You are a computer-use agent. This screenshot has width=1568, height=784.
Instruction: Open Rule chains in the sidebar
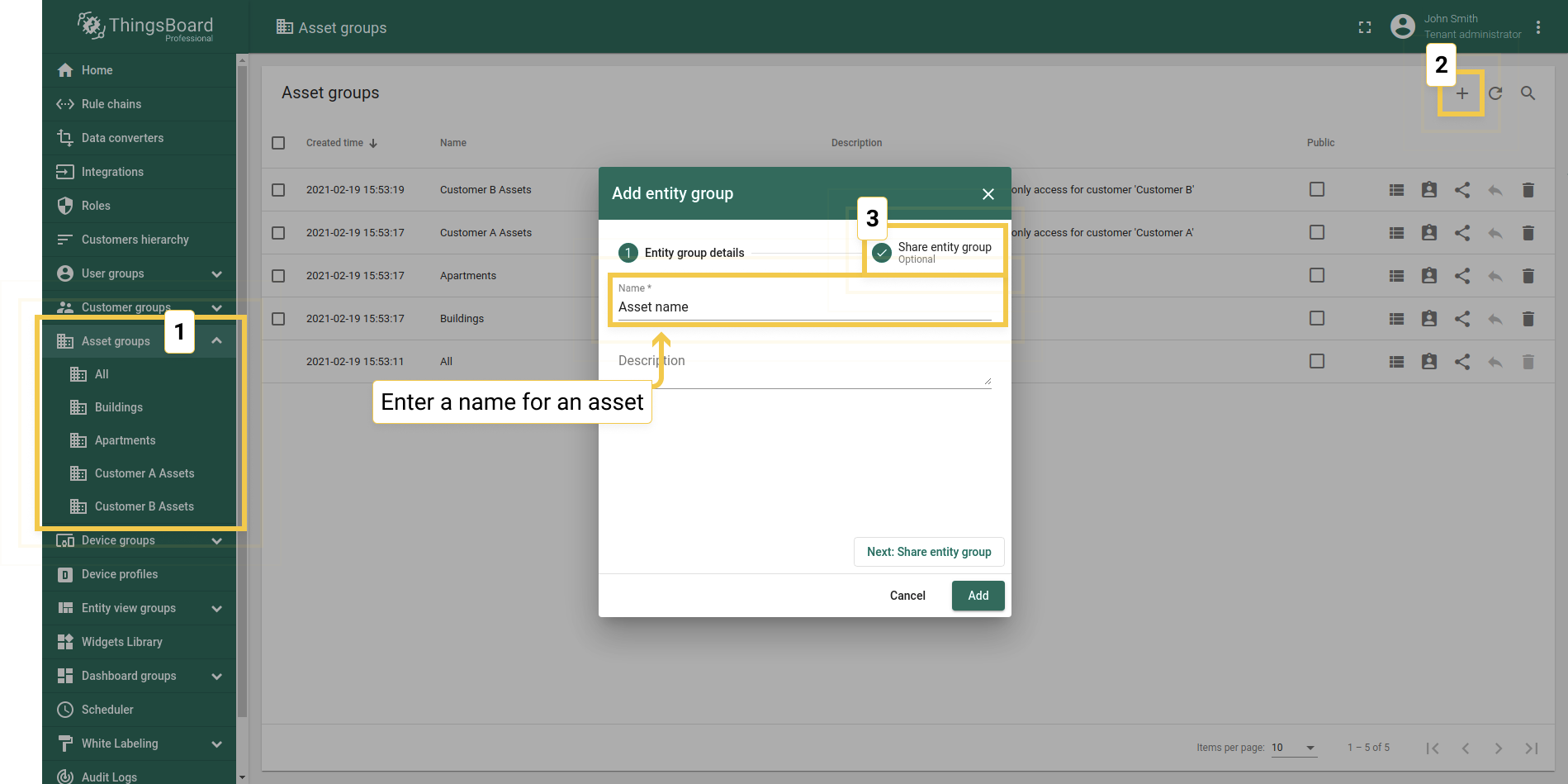point(111,104)
